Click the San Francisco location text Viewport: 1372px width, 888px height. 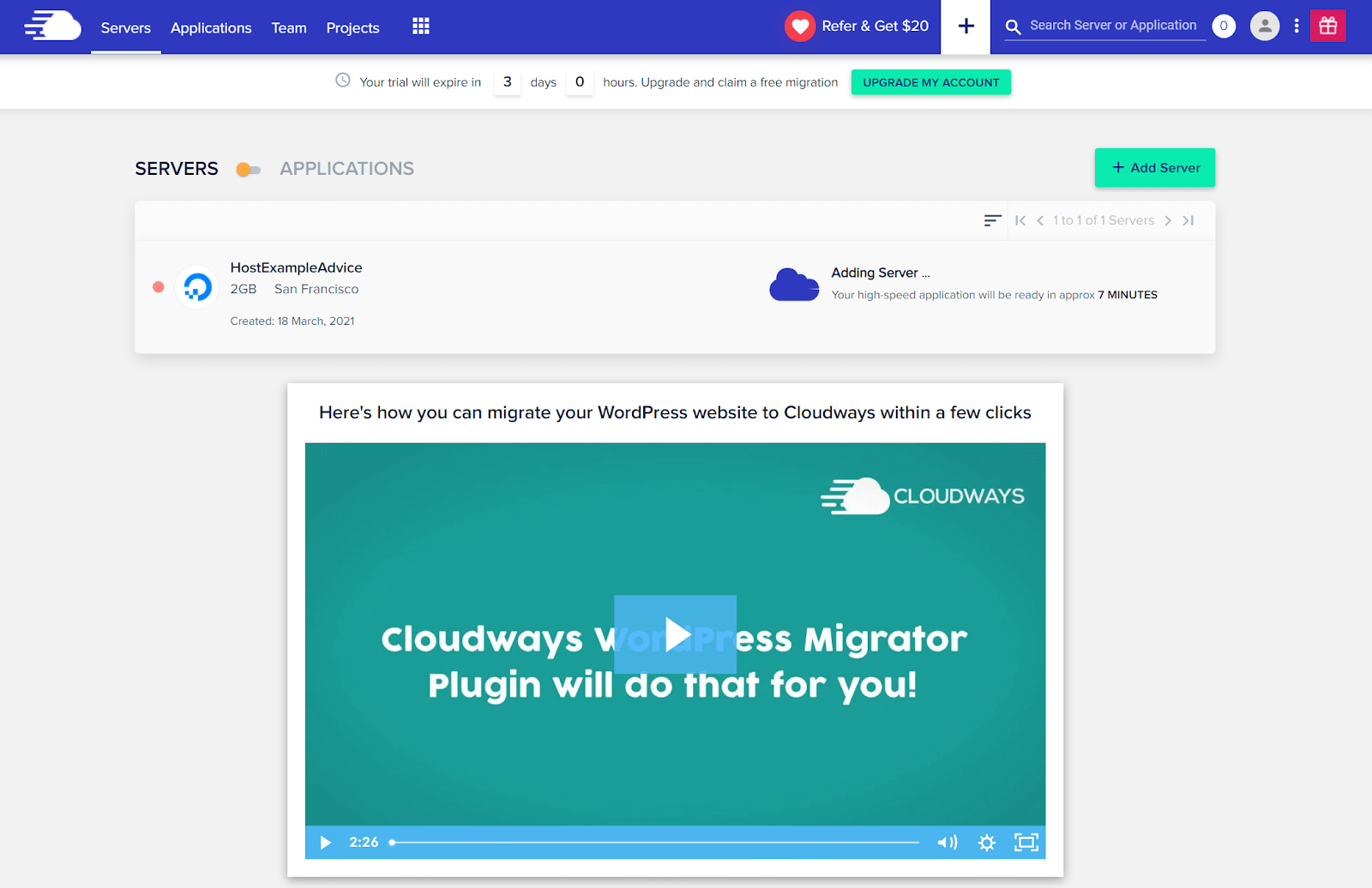pos(316,289)
